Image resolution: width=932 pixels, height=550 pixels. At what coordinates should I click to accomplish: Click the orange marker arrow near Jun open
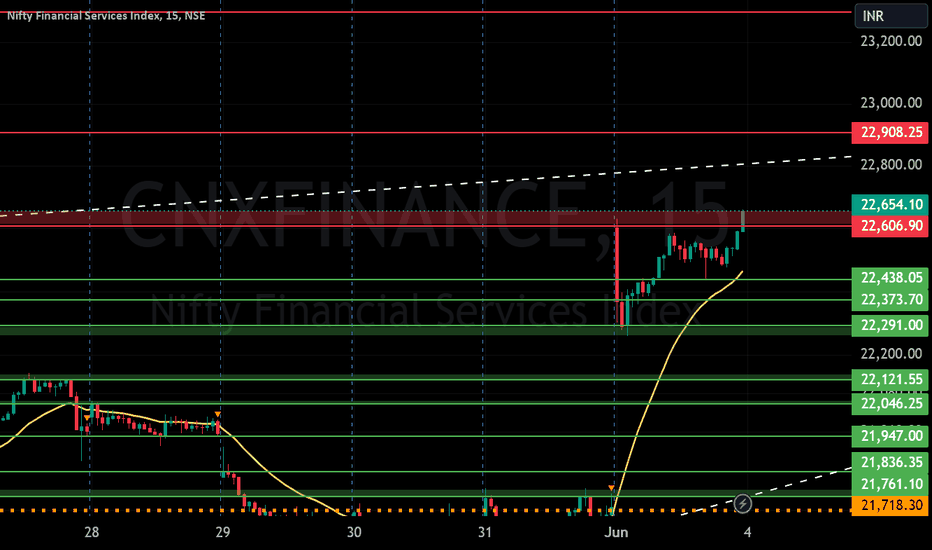611,488
